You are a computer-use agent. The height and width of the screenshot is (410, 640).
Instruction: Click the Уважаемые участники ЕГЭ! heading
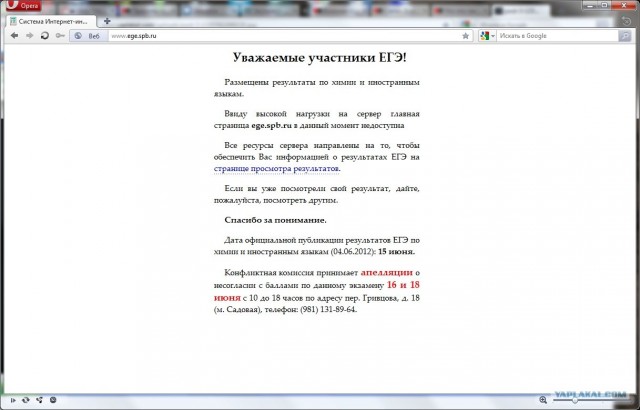(320, 58)
